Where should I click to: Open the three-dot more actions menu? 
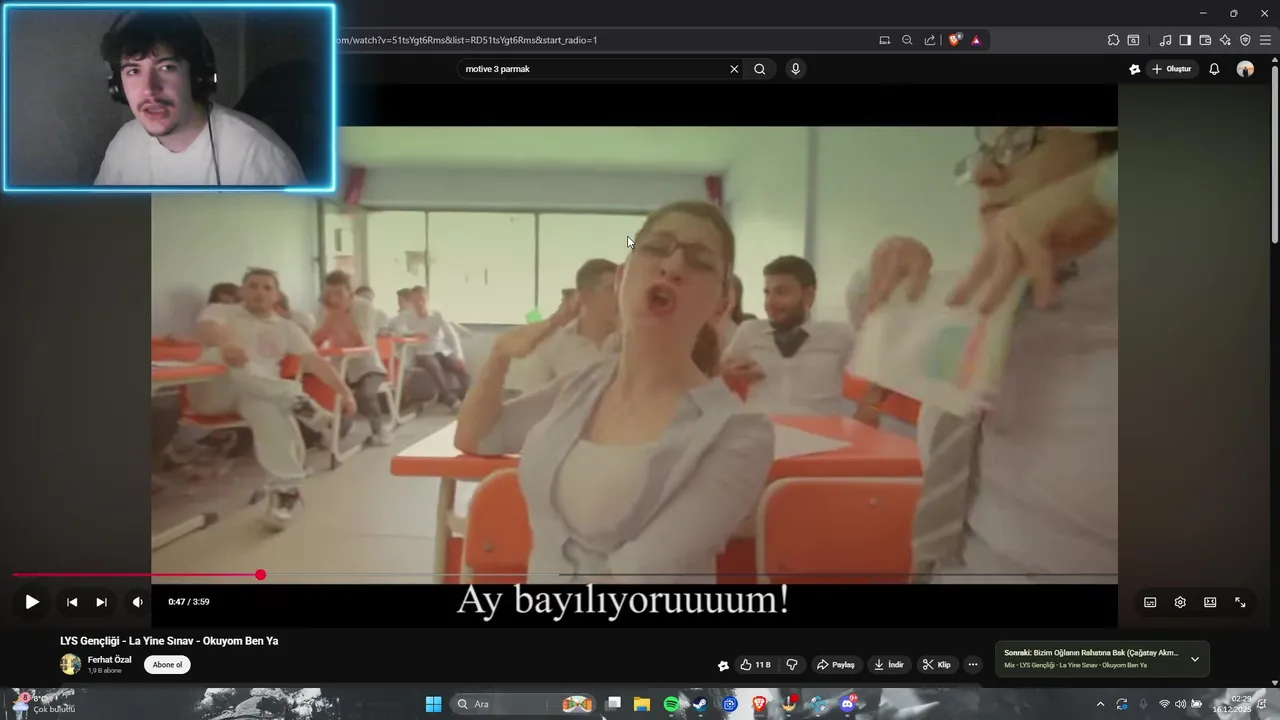972,665
